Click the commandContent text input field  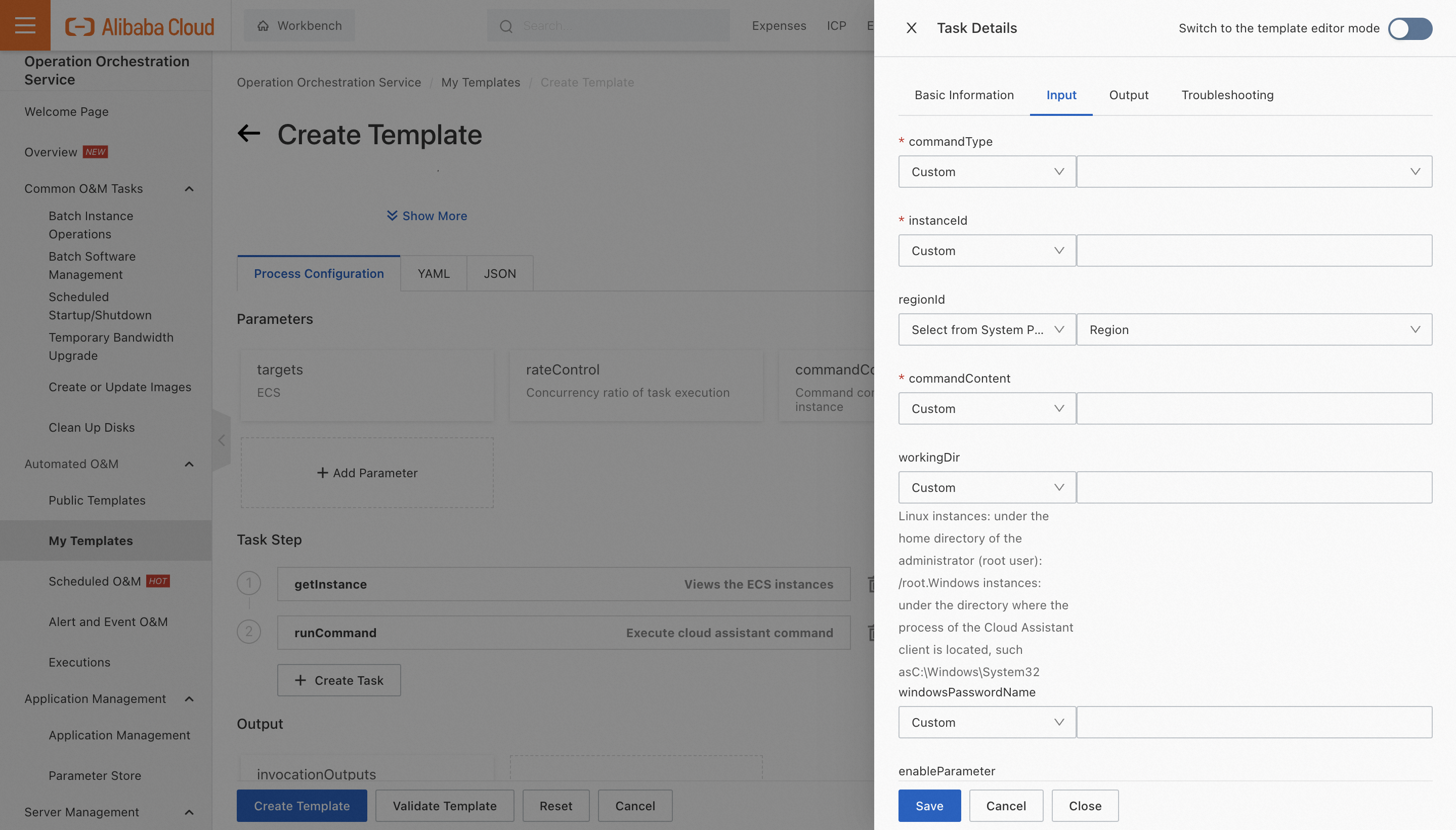1254,408
